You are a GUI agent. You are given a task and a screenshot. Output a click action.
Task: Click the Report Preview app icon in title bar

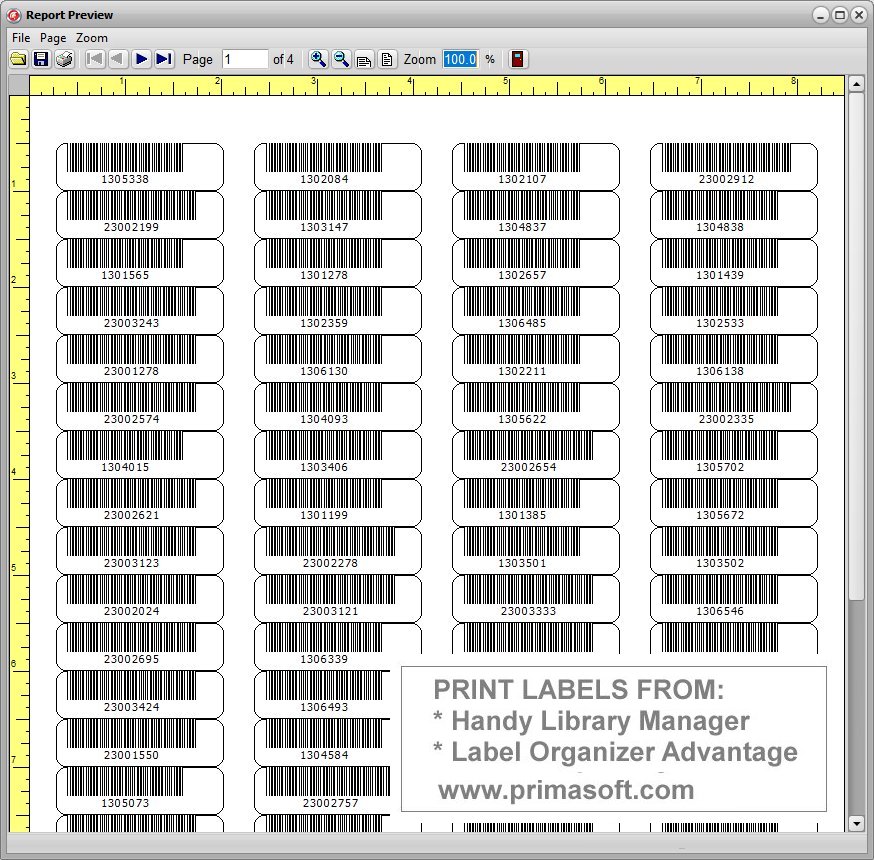coord(14,15)
